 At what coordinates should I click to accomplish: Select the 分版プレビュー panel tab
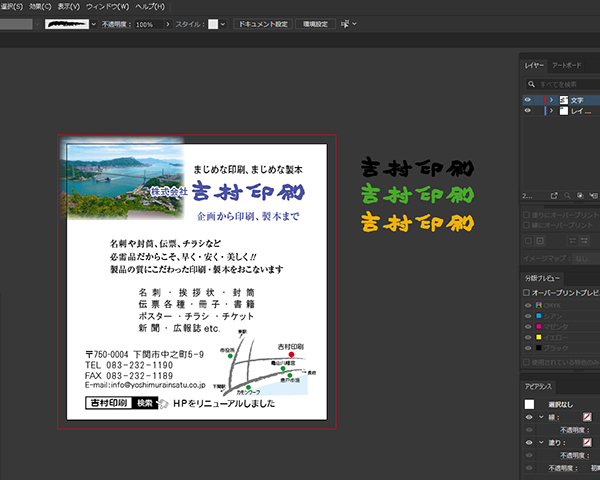[x=542, y=278]
